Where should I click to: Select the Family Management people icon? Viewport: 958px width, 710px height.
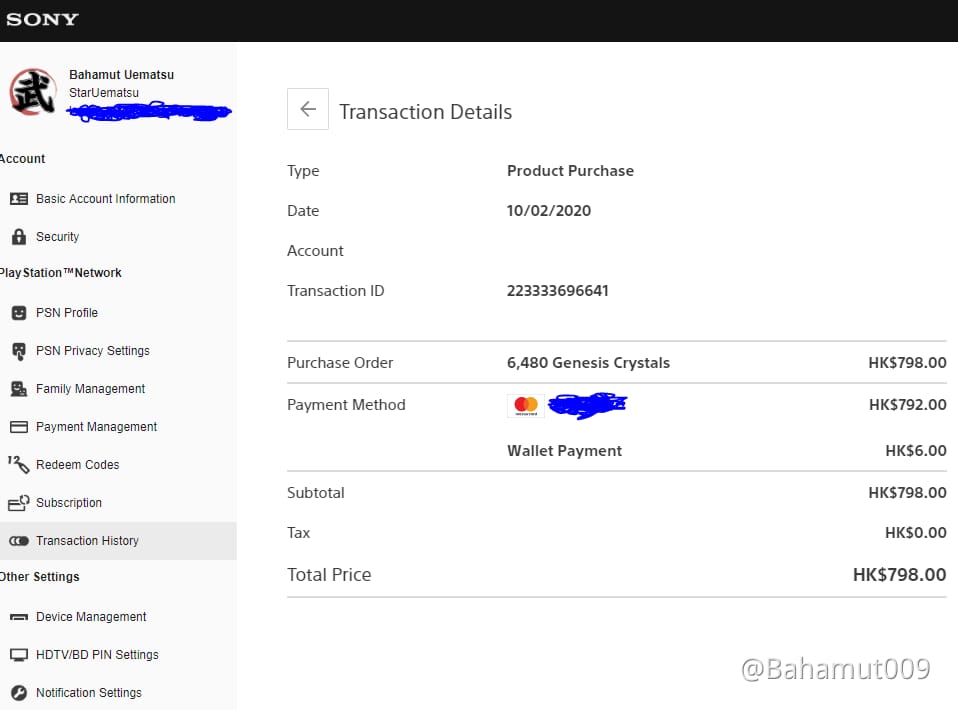coord(20,388)
